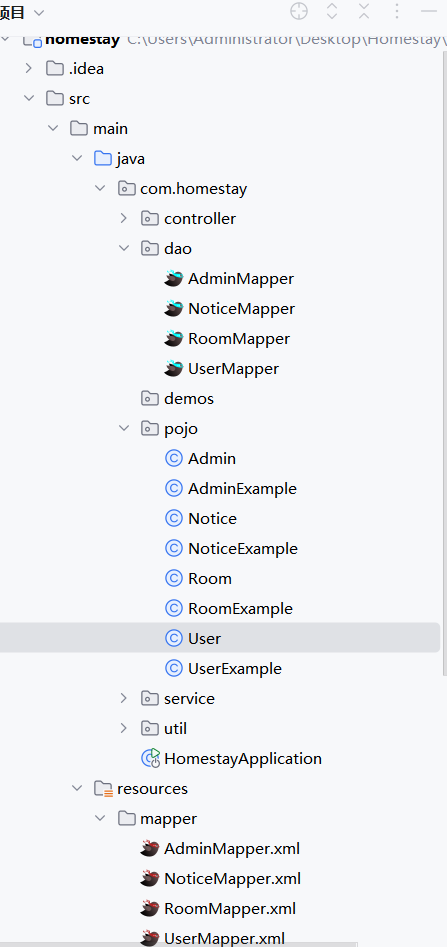447x947 pixels.
Task: Select the RoomExample class
Action: (241, 608)
